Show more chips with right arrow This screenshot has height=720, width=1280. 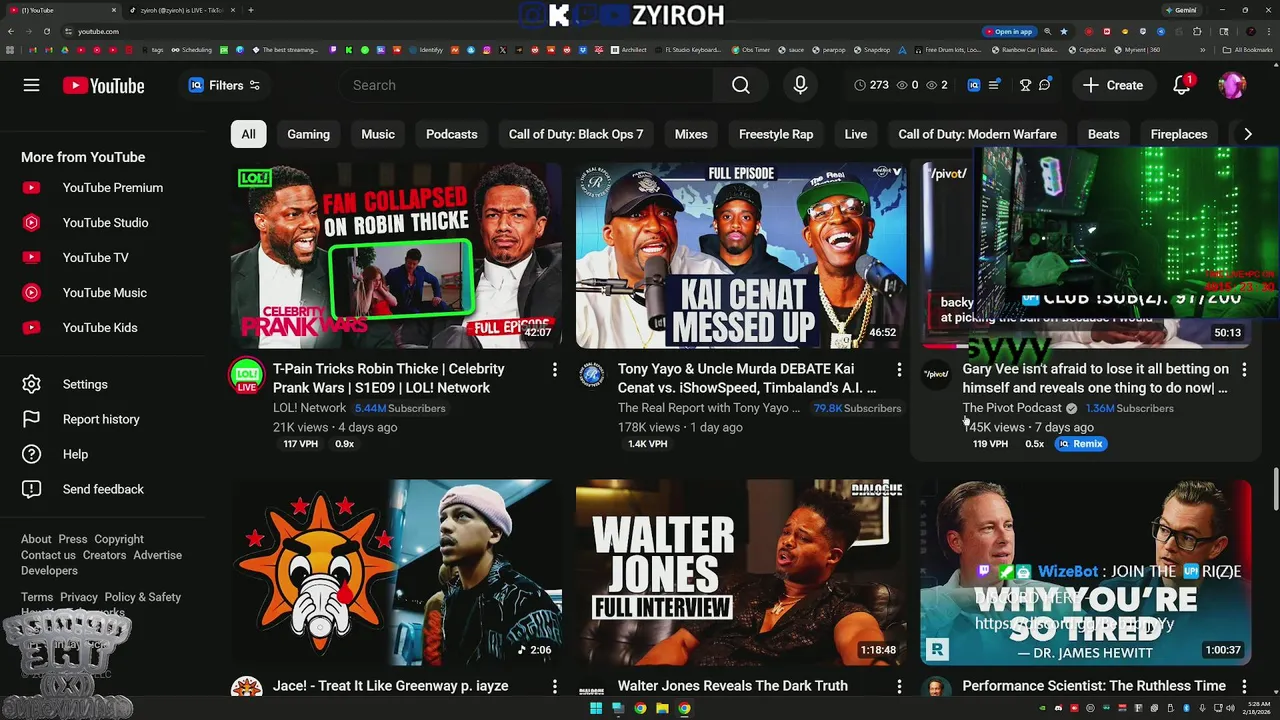coord(1247,134)
